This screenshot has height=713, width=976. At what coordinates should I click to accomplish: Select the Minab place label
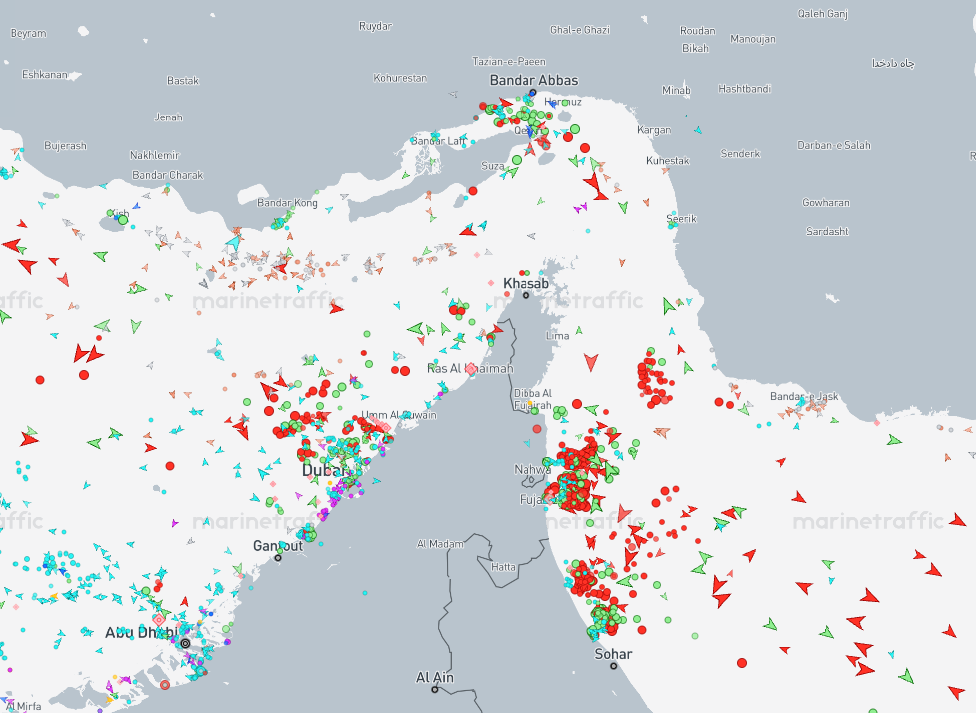(x=676, y=90)
